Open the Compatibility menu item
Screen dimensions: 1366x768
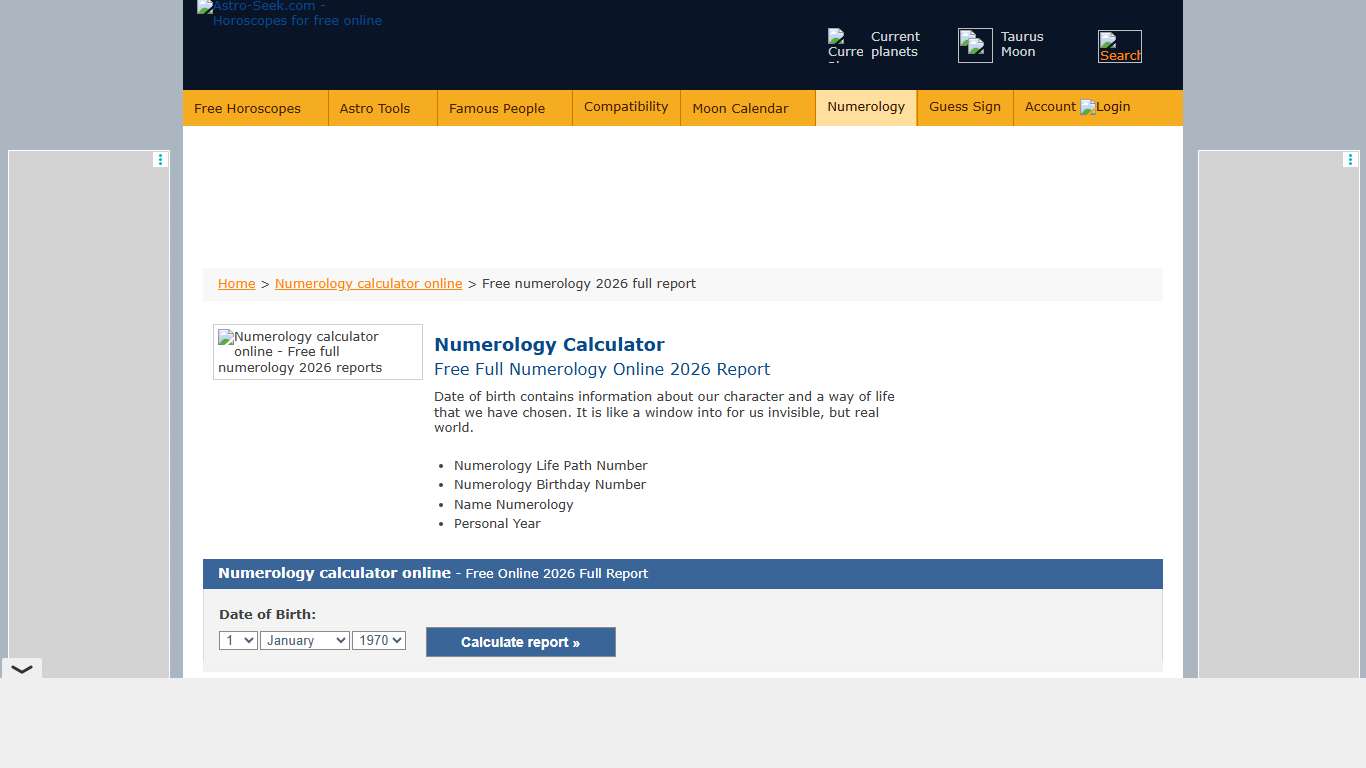[626, 107]
